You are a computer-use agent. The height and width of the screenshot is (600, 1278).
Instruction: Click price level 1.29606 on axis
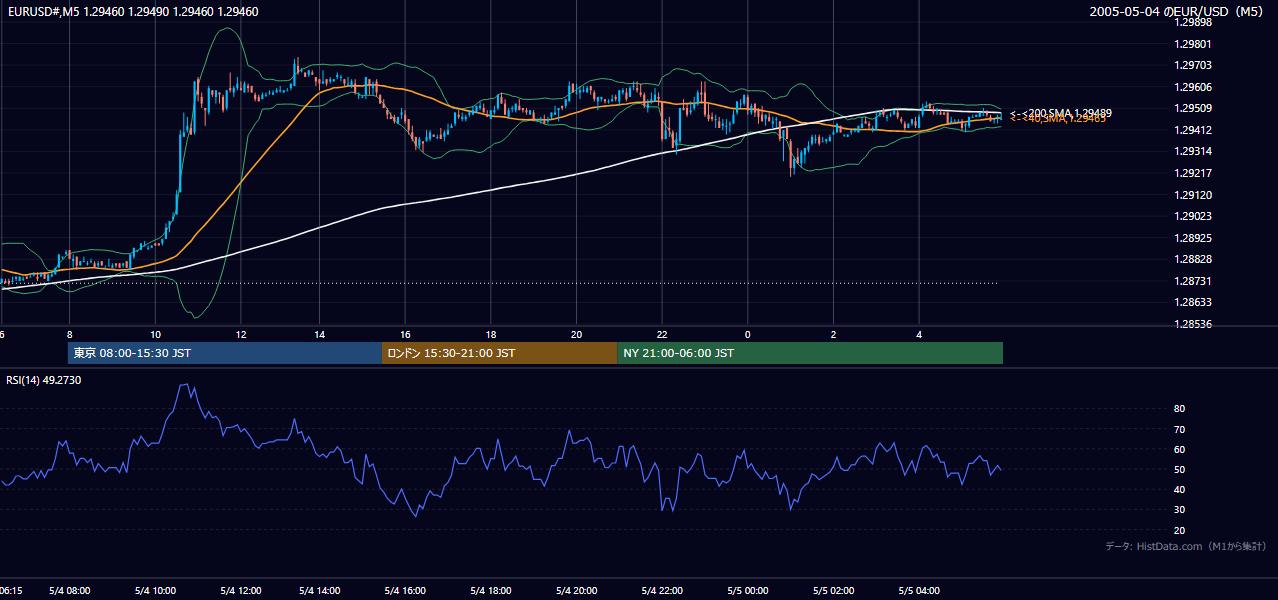(1192, 87)
